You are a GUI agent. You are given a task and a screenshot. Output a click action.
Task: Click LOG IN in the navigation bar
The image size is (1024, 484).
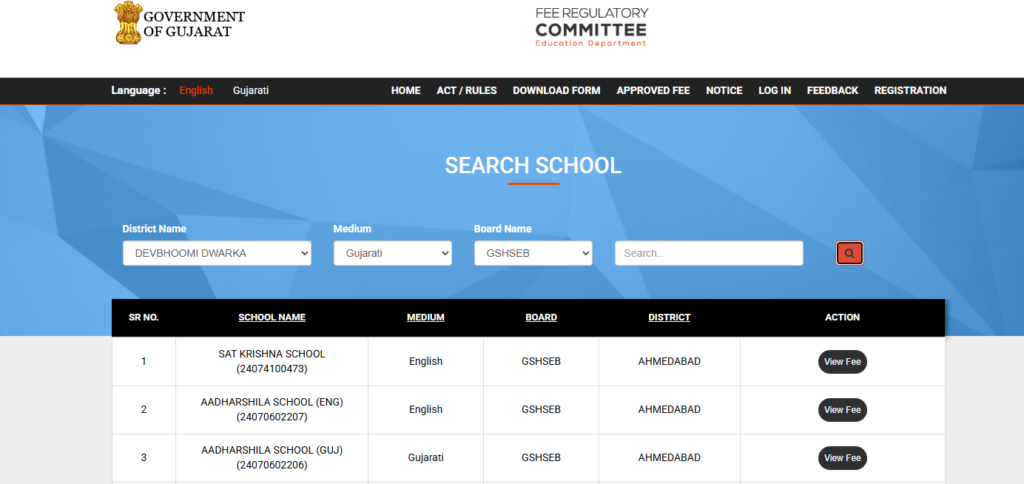click(774, 91)
